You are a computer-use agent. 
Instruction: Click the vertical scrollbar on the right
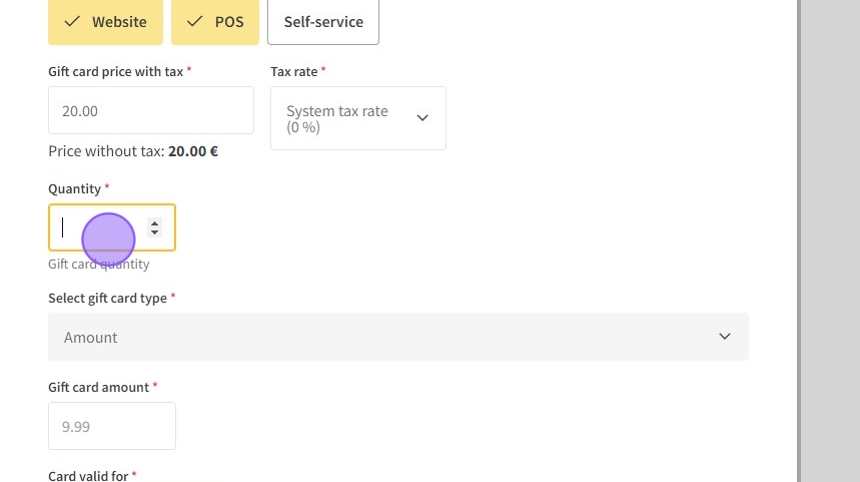799,240
